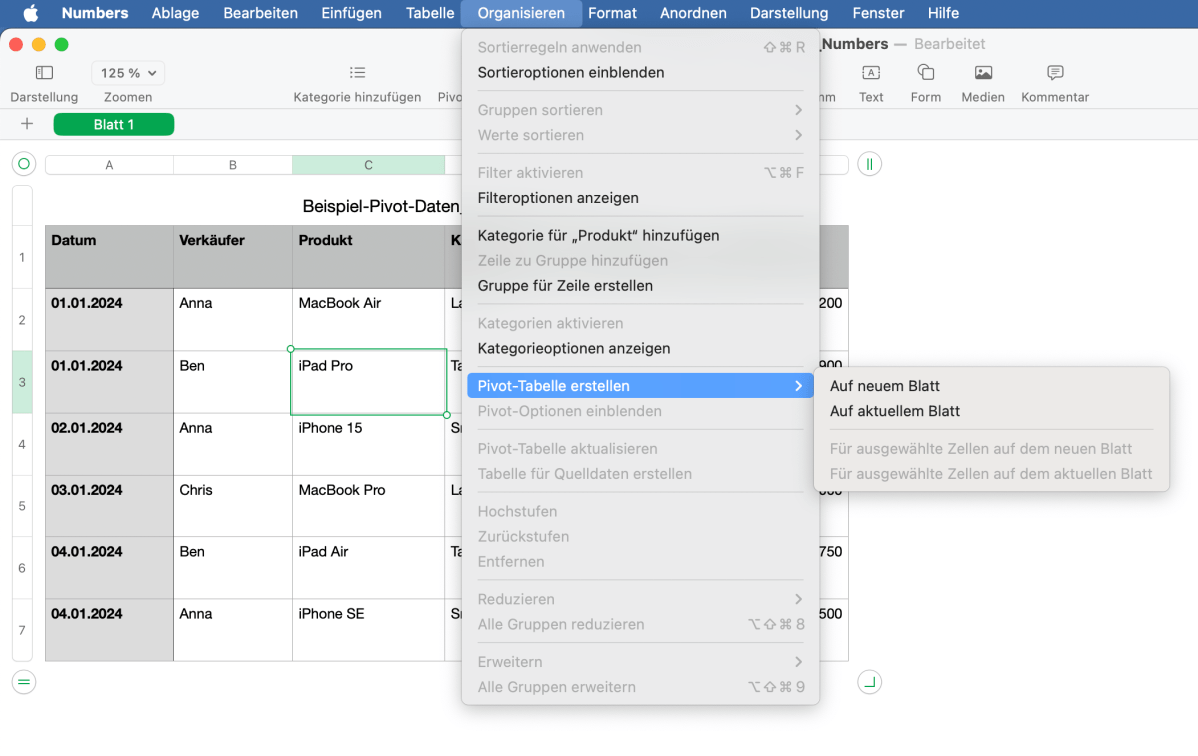Expand the Erweitern submenu arrow
1198x756 pixels.
coord(798,662)
